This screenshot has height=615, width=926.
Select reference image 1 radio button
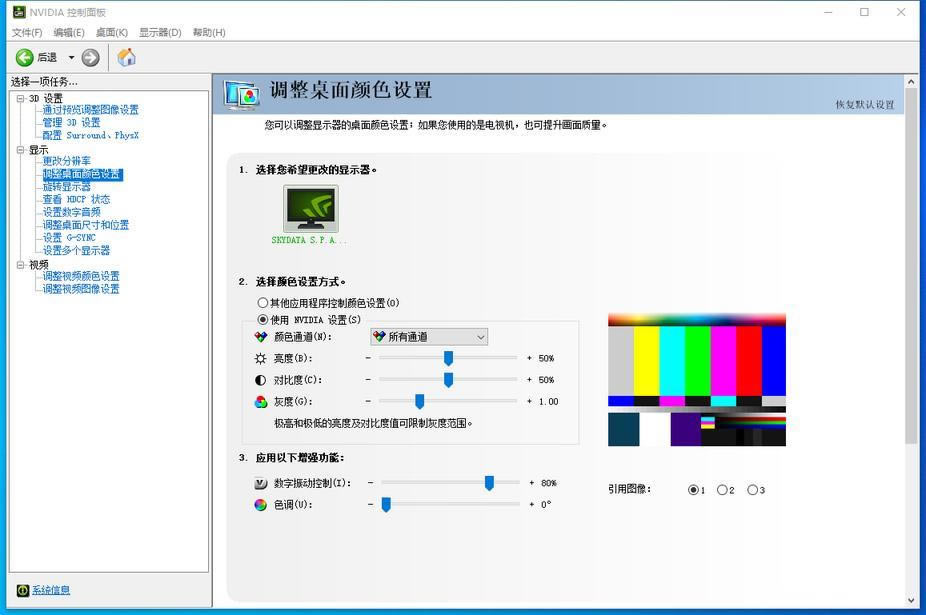[x=693, y=490]
